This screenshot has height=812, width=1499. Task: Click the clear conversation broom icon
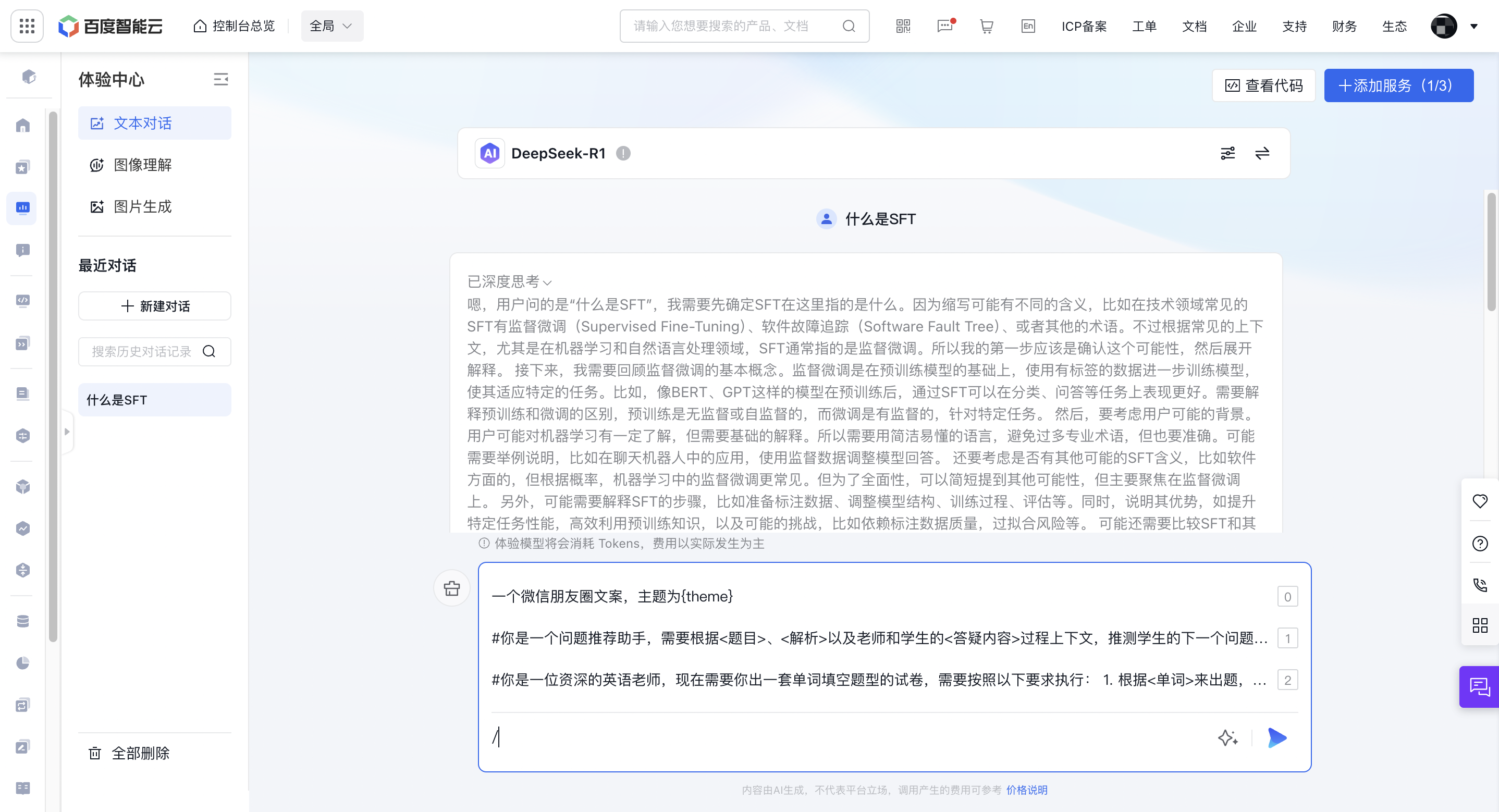[452, 588]
